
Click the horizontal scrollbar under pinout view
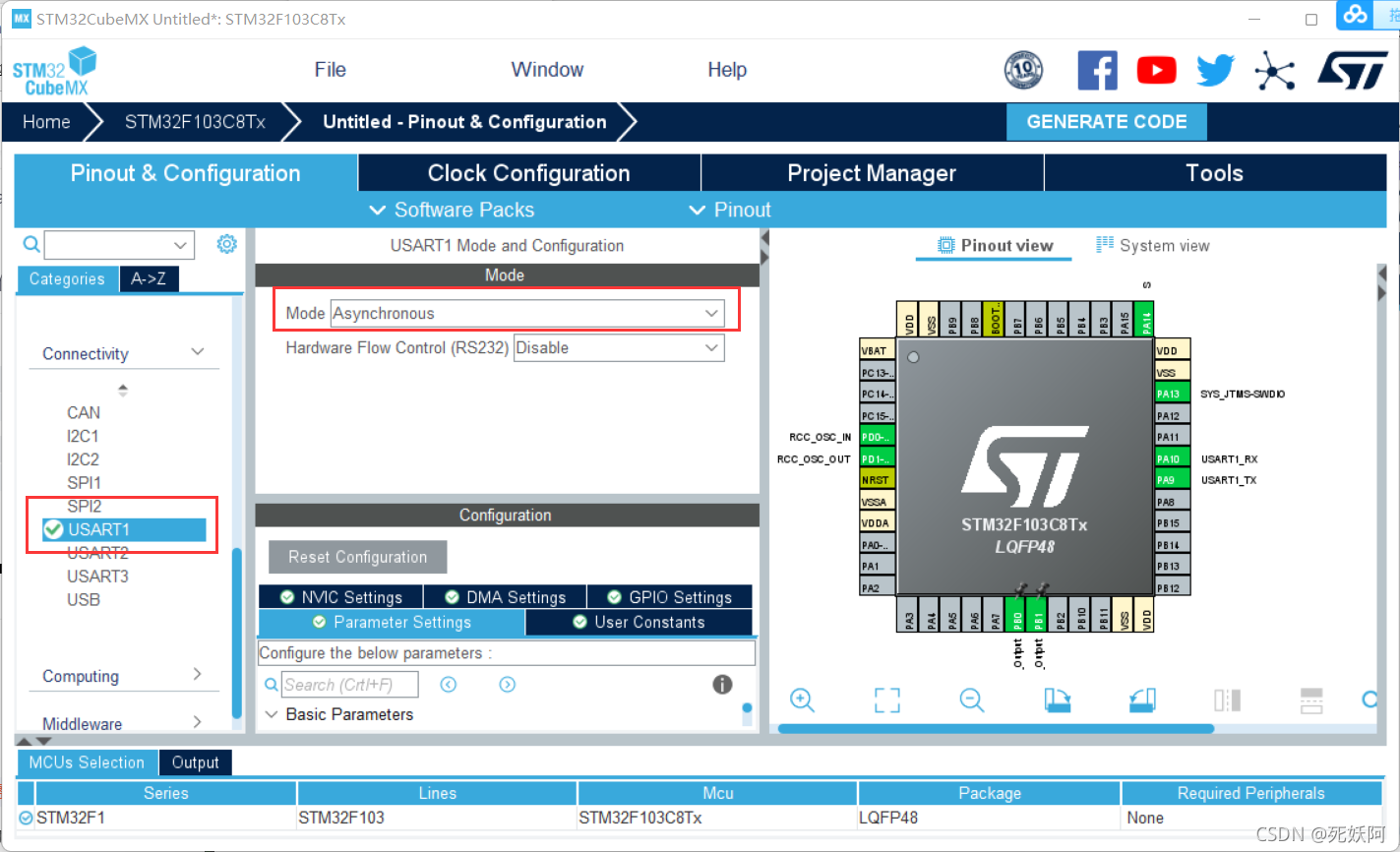996,729
